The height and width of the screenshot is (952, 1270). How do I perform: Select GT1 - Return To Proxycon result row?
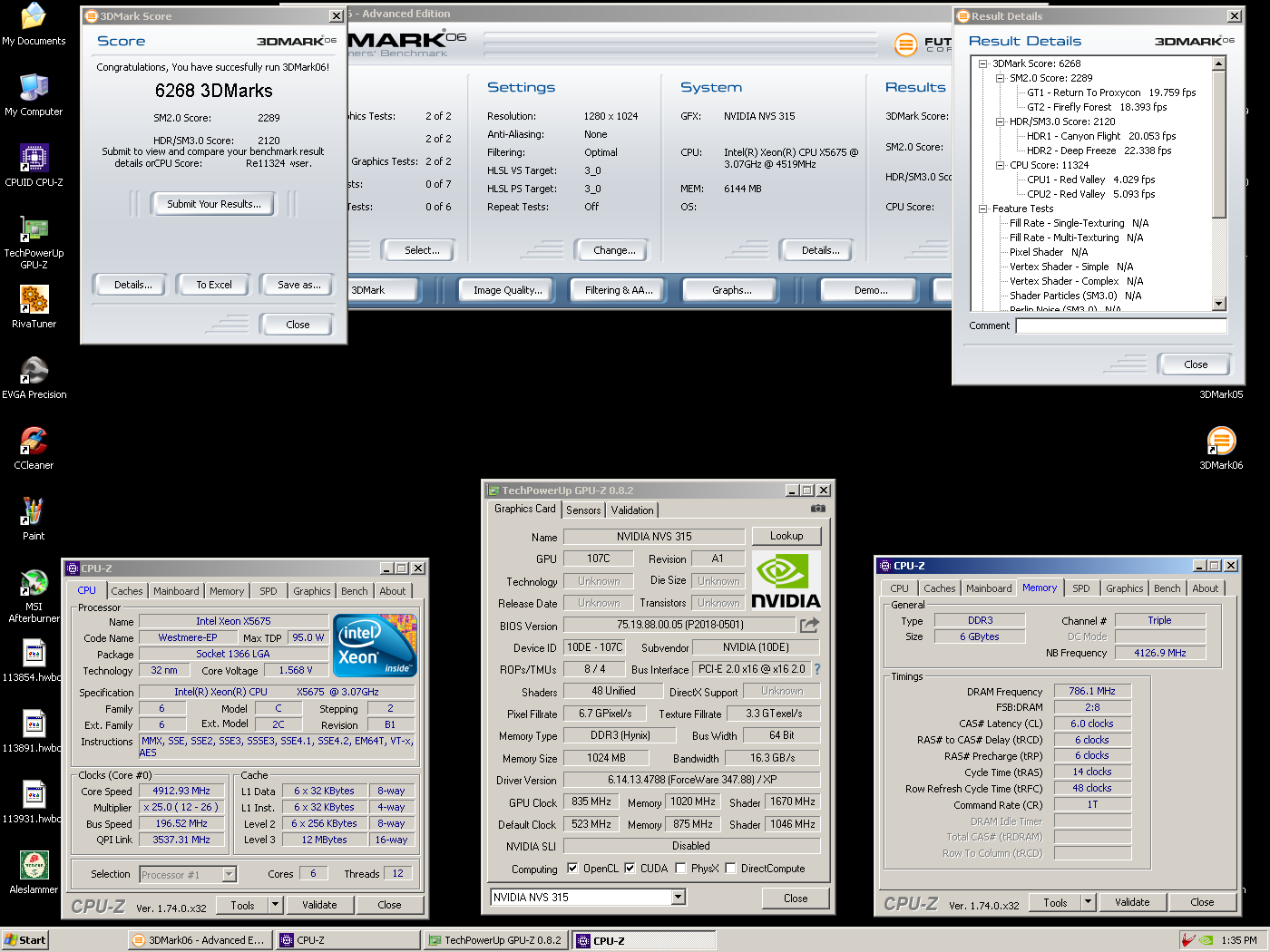(x=1111, y=92)
